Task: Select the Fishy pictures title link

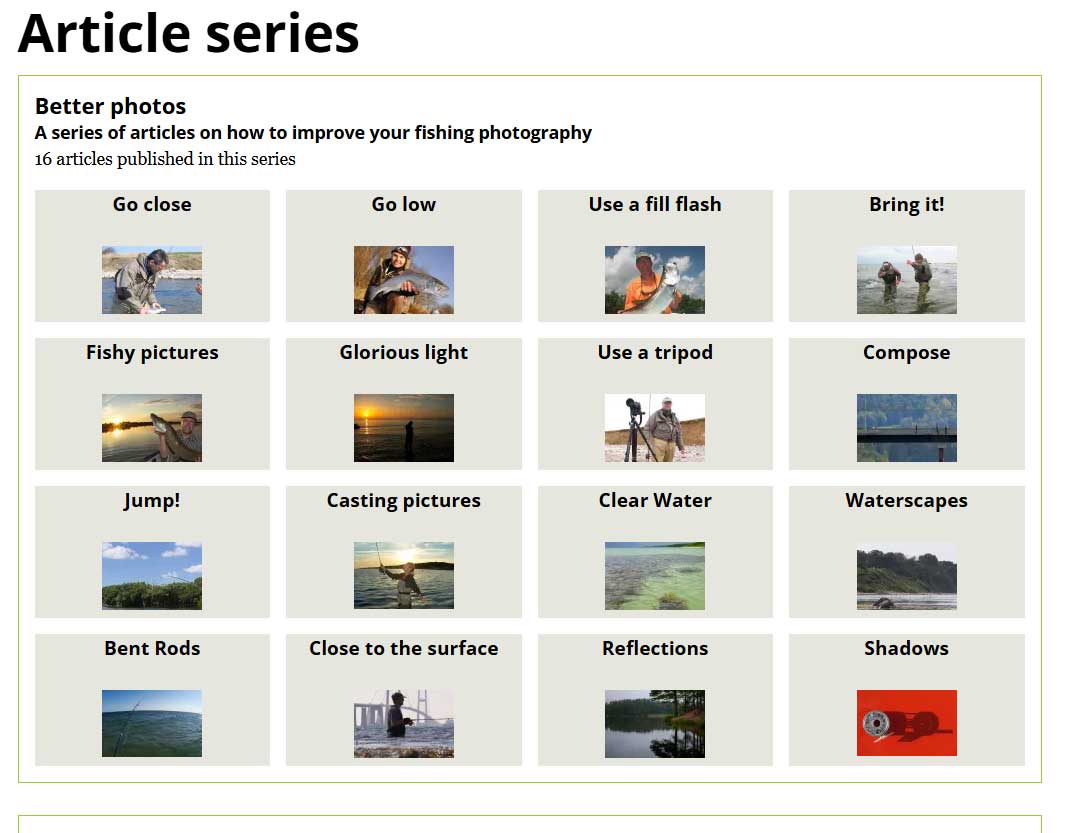Action: click(152, 352)
